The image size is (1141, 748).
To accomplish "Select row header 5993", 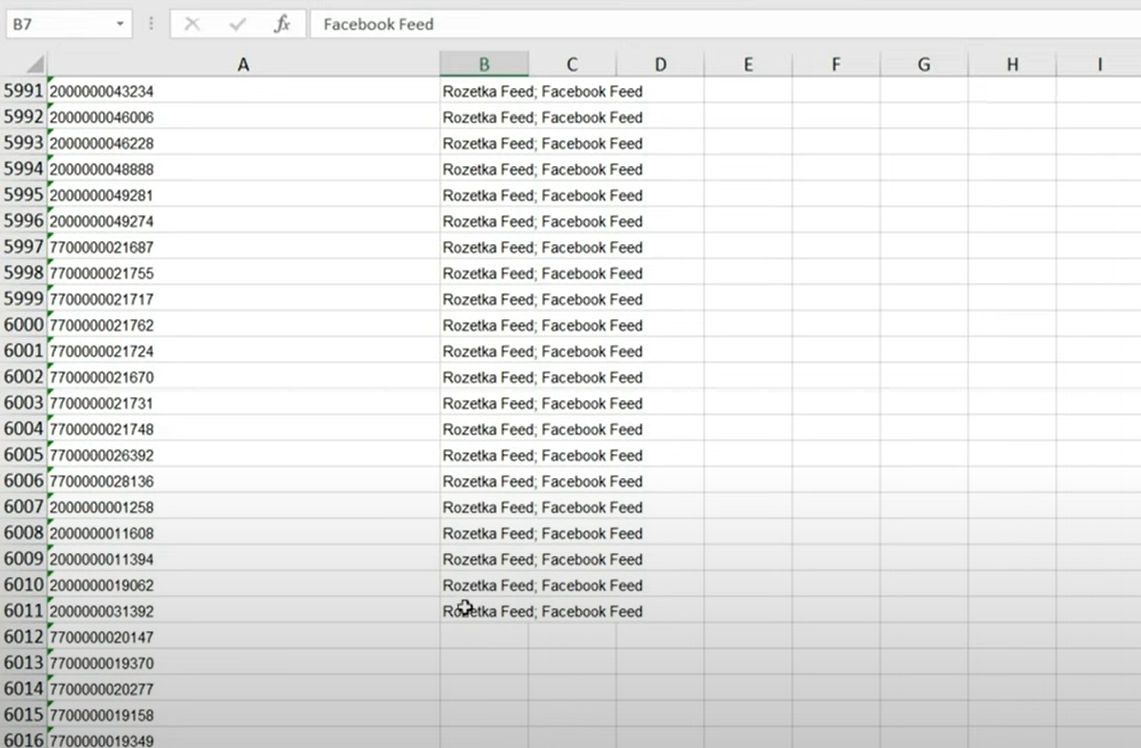I will [23, 143].
